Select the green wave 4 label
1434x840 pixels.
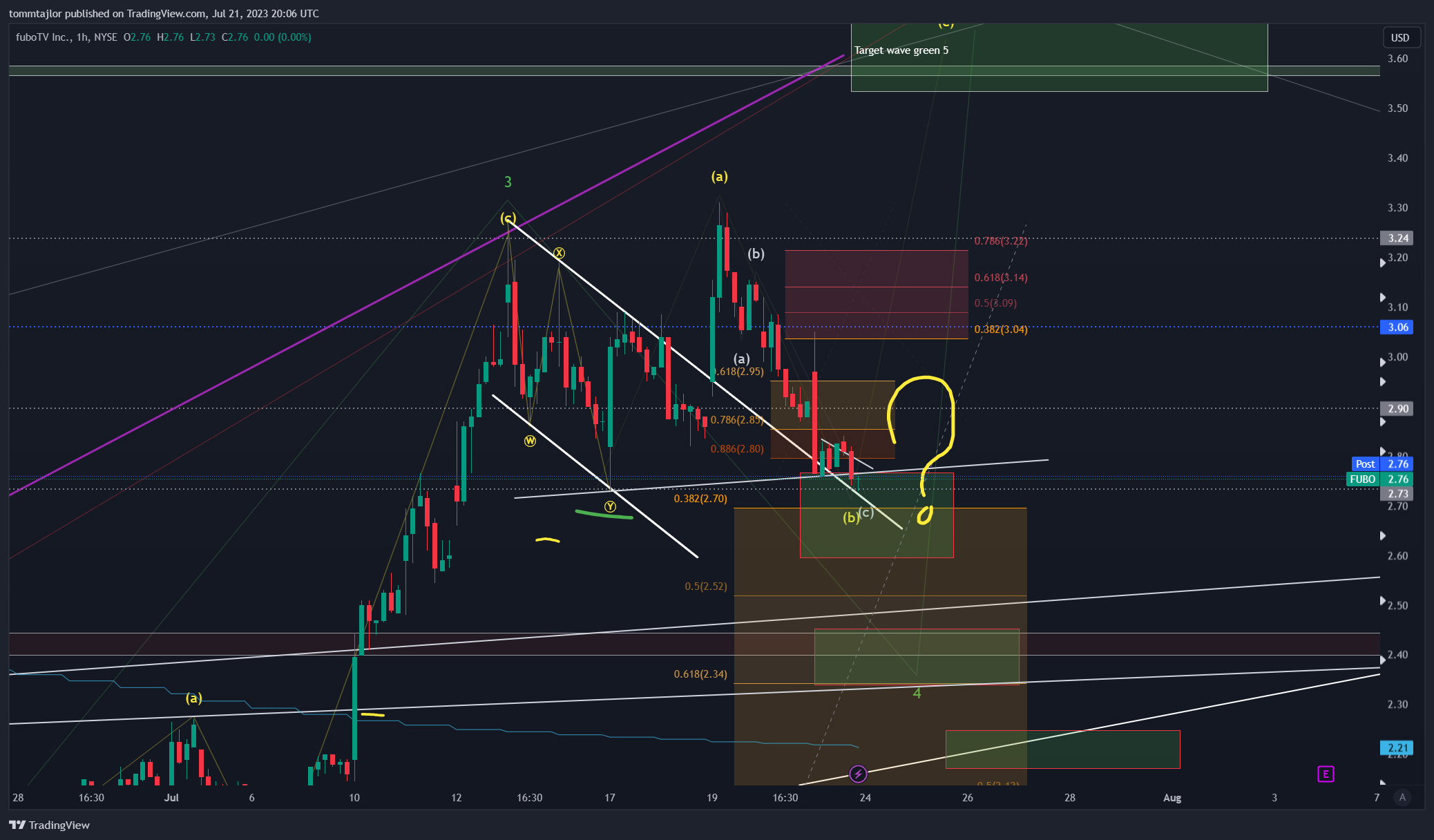(917, 693)
